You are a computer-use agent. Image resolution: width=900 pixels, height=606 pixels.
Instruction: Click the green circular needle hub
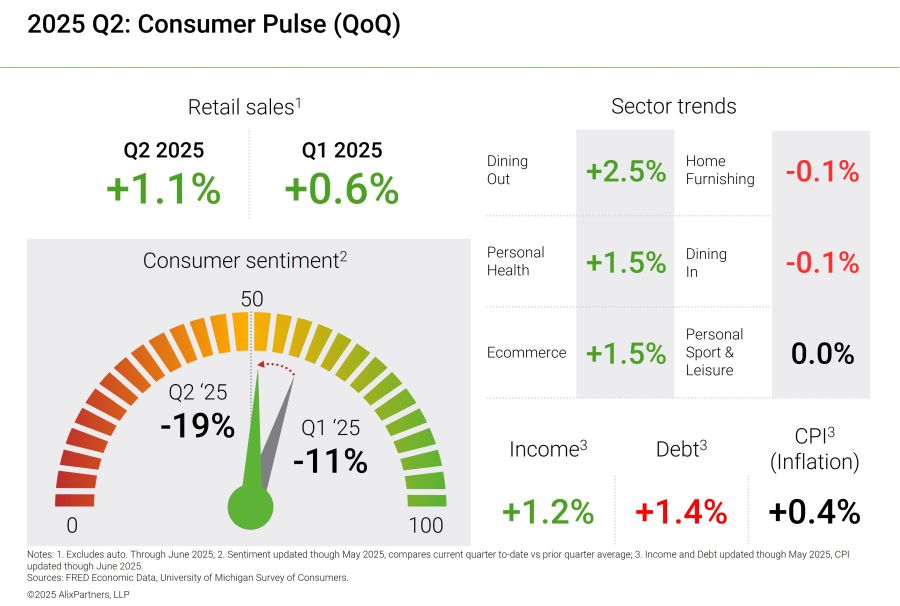point(250,505)
